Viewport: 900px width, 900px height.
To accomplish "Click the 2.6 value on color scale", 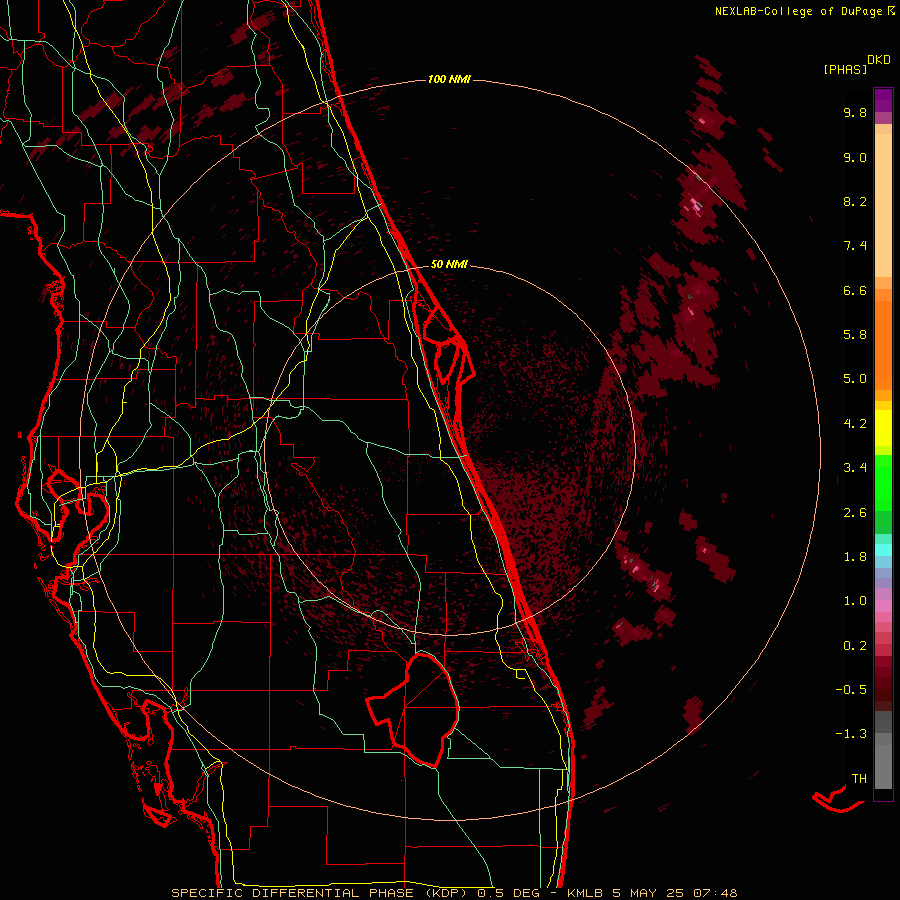I will (x=855, y=513).
